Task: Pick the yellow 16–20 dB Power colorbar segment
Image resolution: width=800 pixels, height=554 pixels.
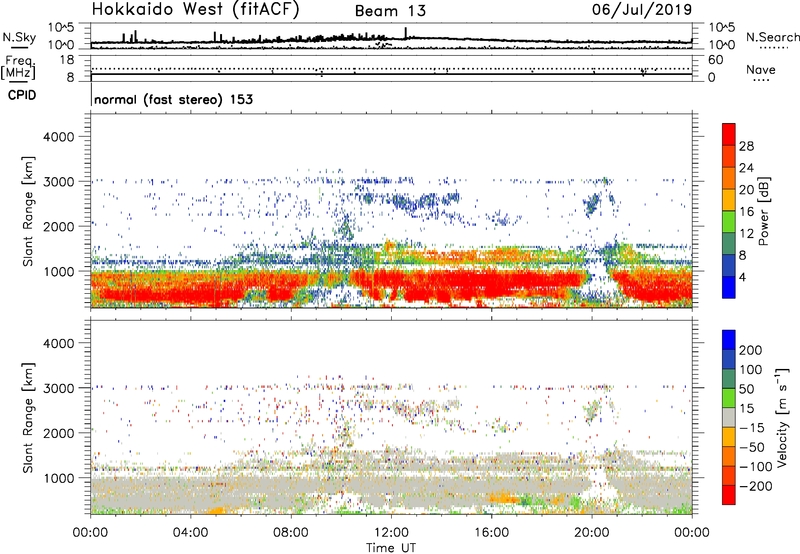Action: click(729, 200)
